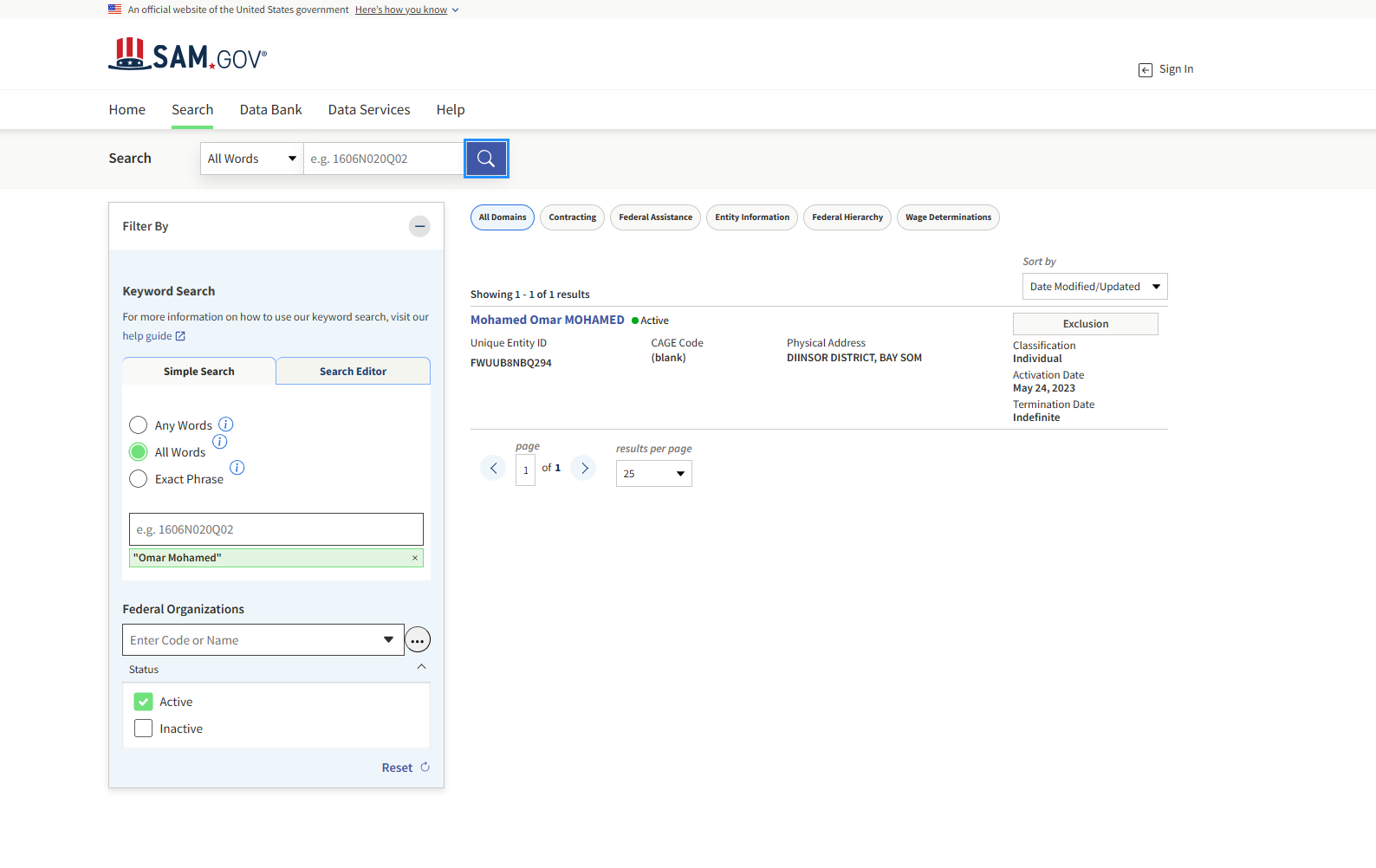Screen dimensions: 1376x868
Task: Click info icon beside Any Words
Action: [225, 424]
